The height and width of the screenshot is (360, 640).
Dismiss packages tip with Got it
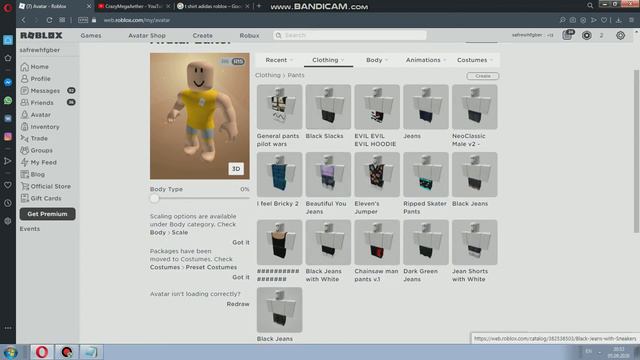(241, 277)
